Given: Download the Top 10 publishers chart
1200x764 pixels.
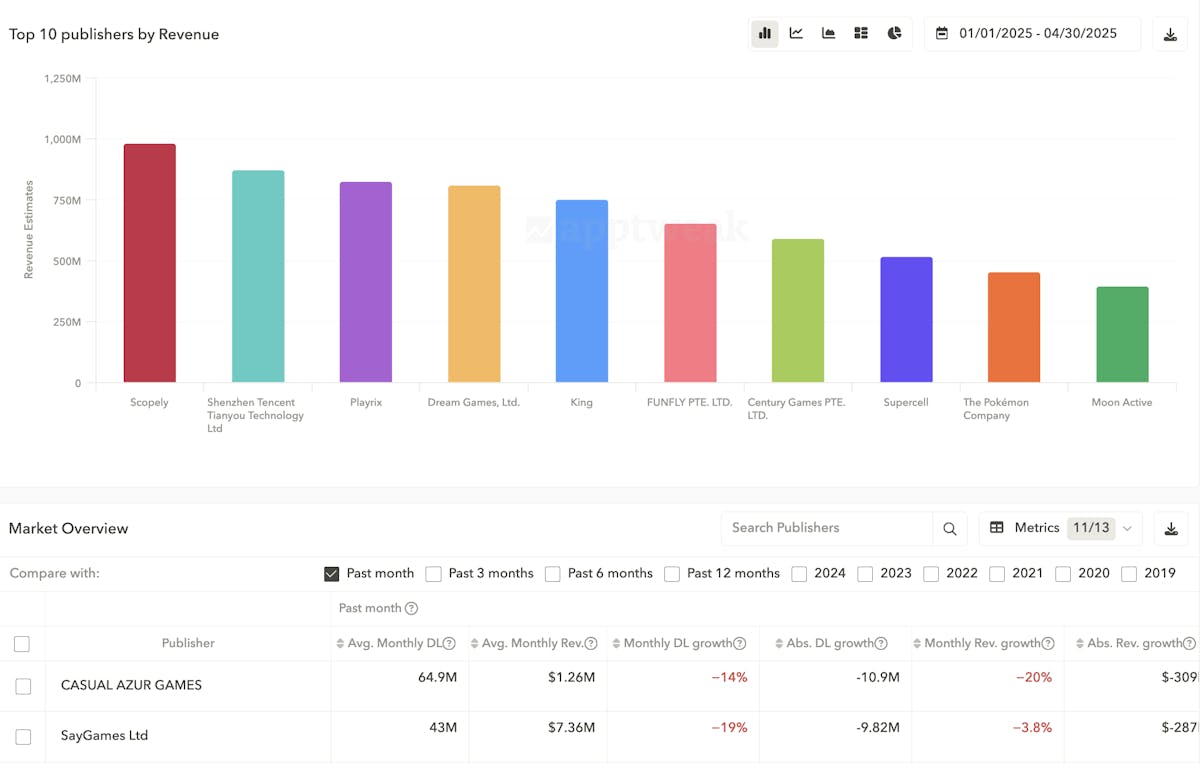Looking at the screenshot, I should (1170, 34).
